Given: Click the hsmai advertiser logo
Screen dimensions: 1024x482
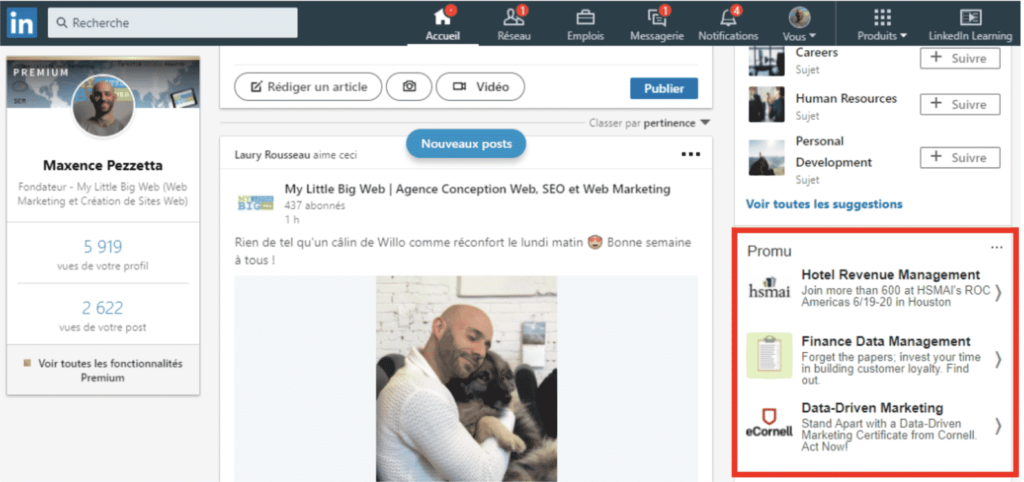Looking at the screenshot, I should (x=769, y=289).
